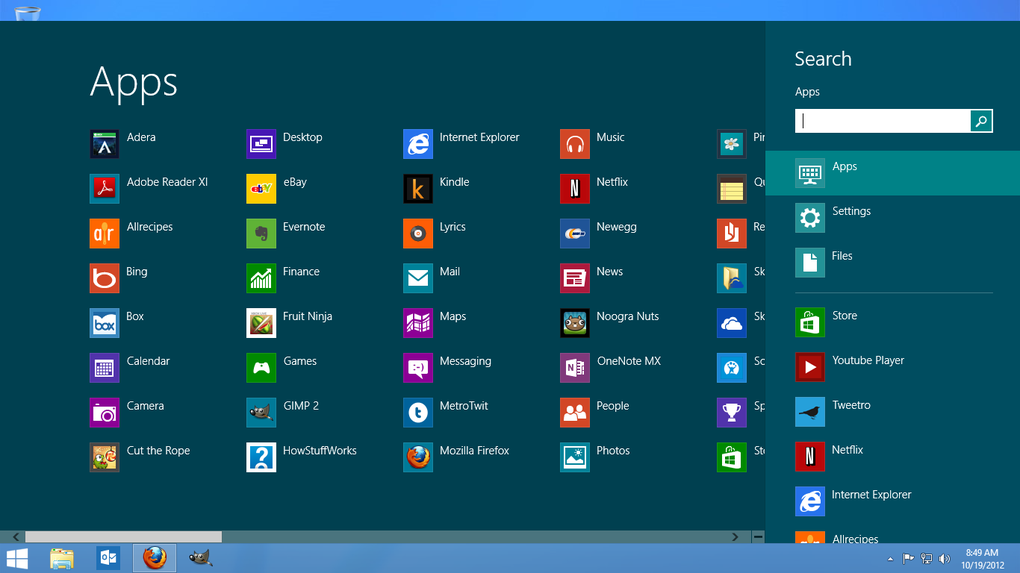Screen dimensions: 1020x573
Task: Click the left scroll arrow of the Apps scrollbar
Action: click(16, 537)
